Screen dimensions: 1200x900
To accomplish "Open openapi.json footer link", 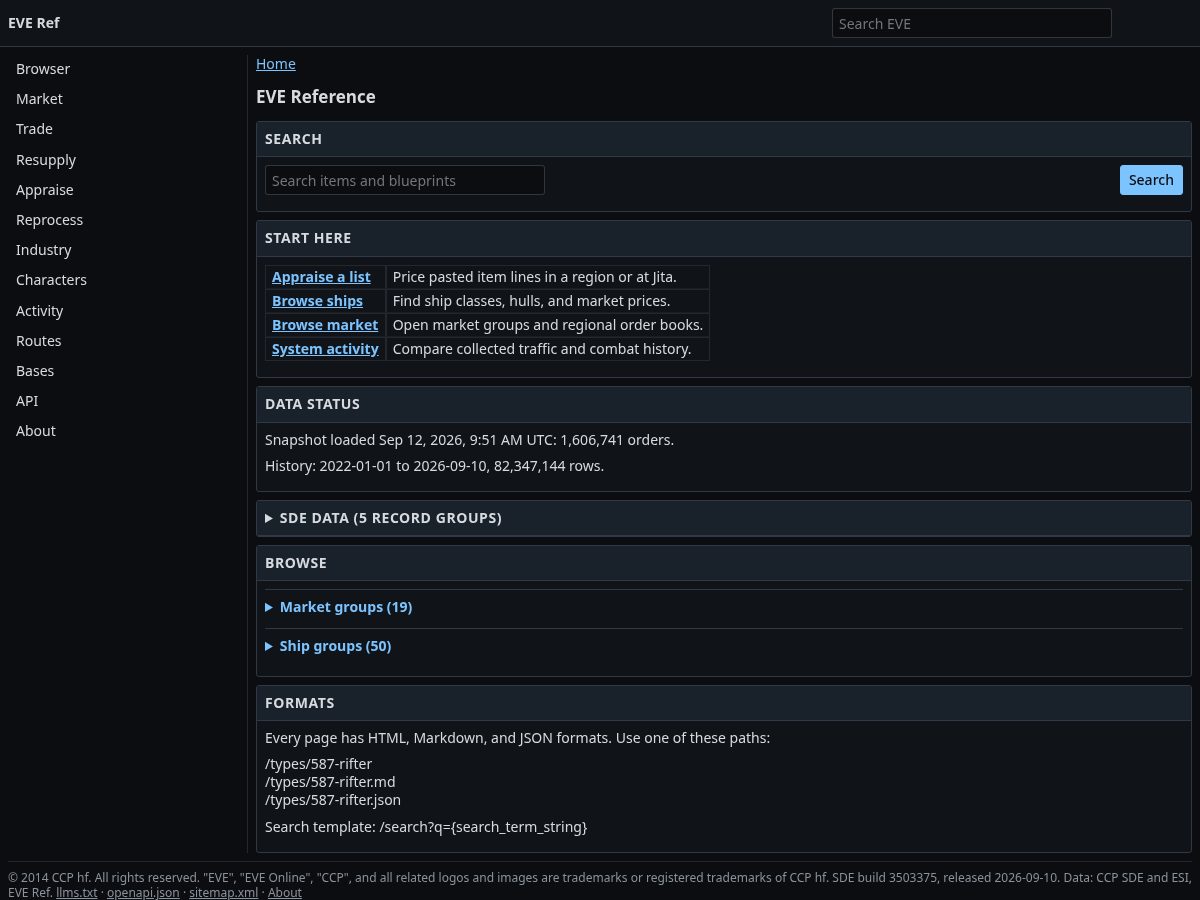I will pos(143,892).
